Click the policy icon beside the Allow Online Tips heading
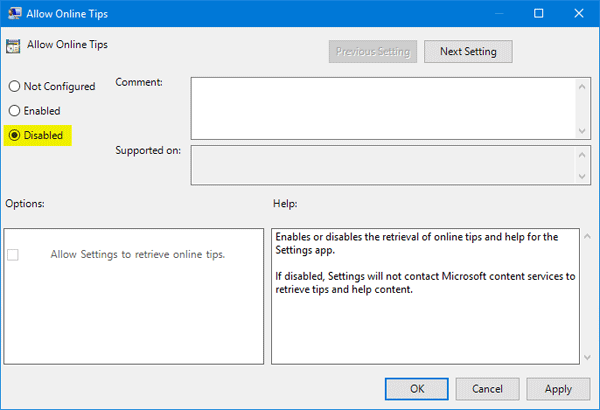The height and width of the screenshot is (410, 600). [13, 46]
